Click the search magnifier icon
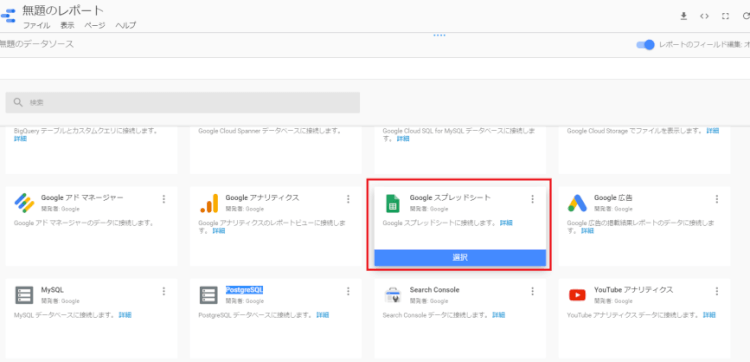Image resolution: width=750 pixels, height=362 pixels. tap(18, 102)
